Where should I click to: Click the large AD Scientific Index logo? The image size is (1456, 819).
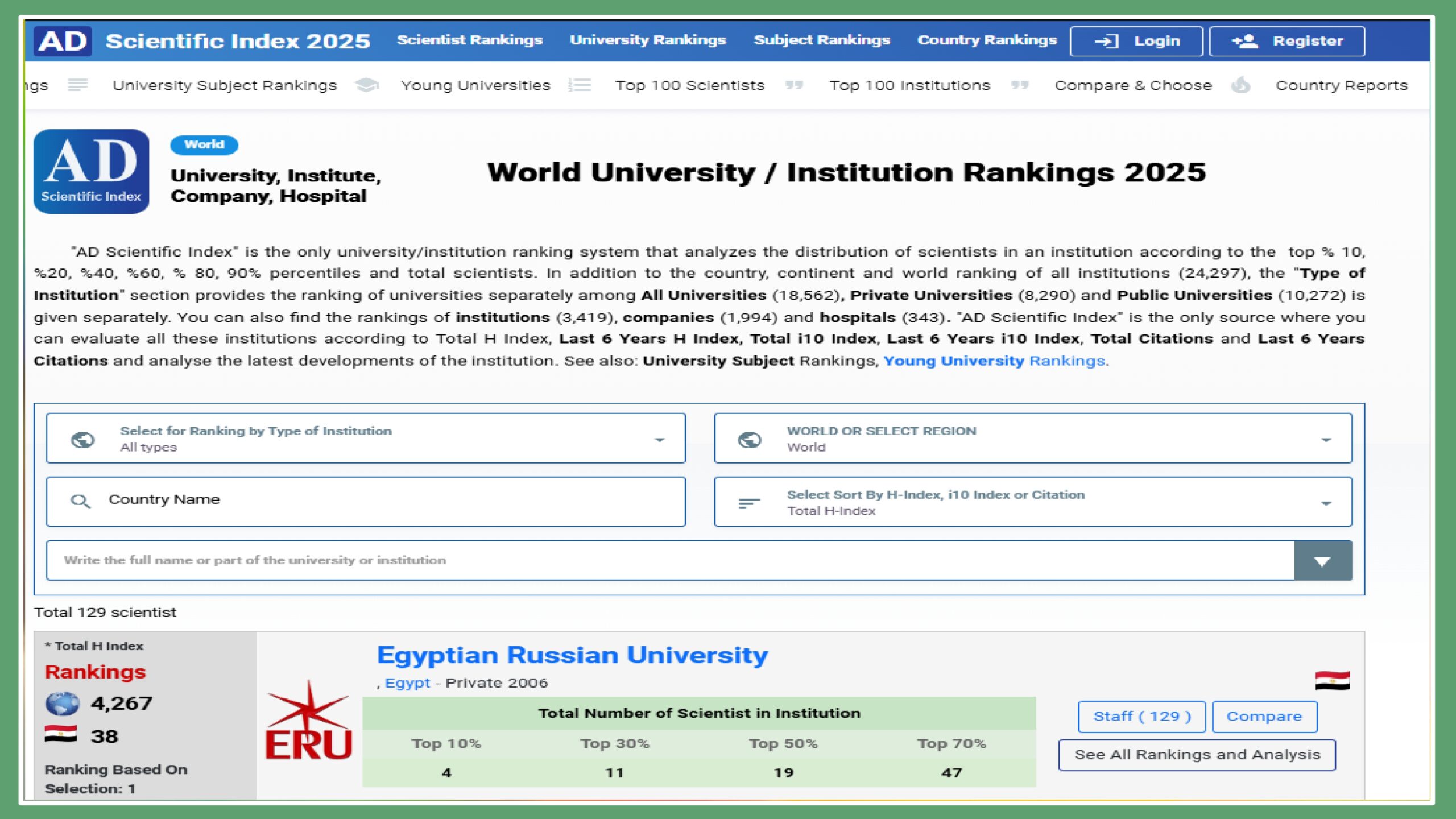coord(91,171)
